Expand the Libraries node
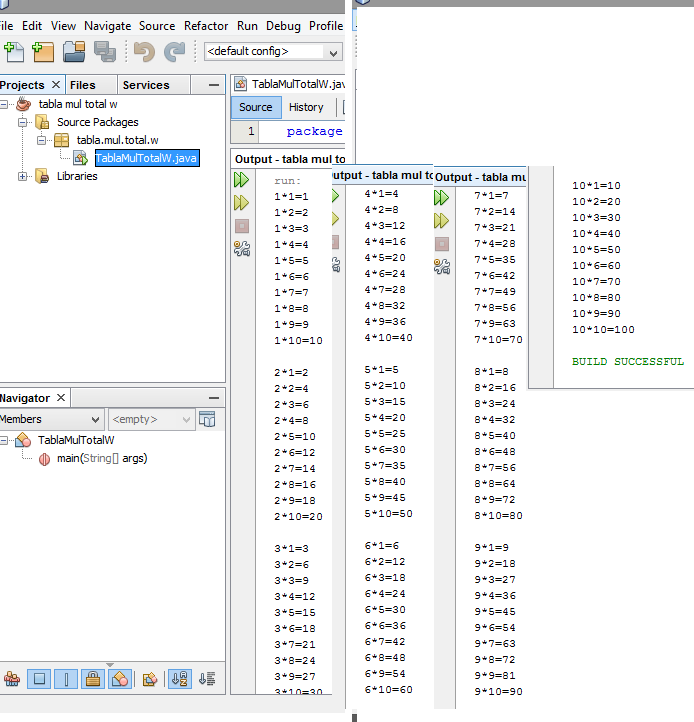 (x=23, y=176)
